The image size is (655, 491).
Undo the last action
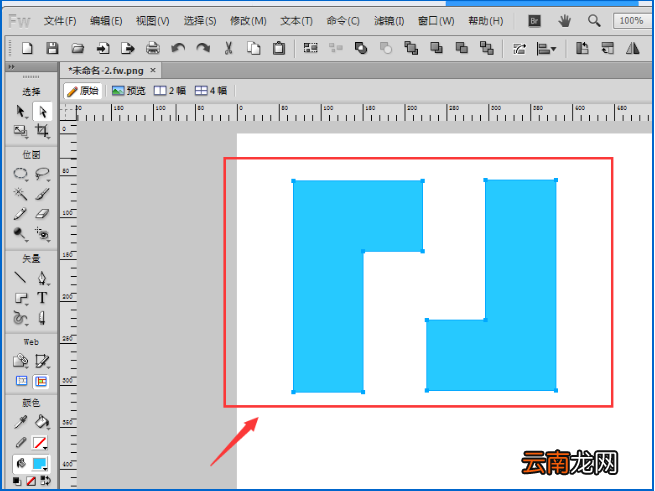pyautogui.click(x=178, y=48)
